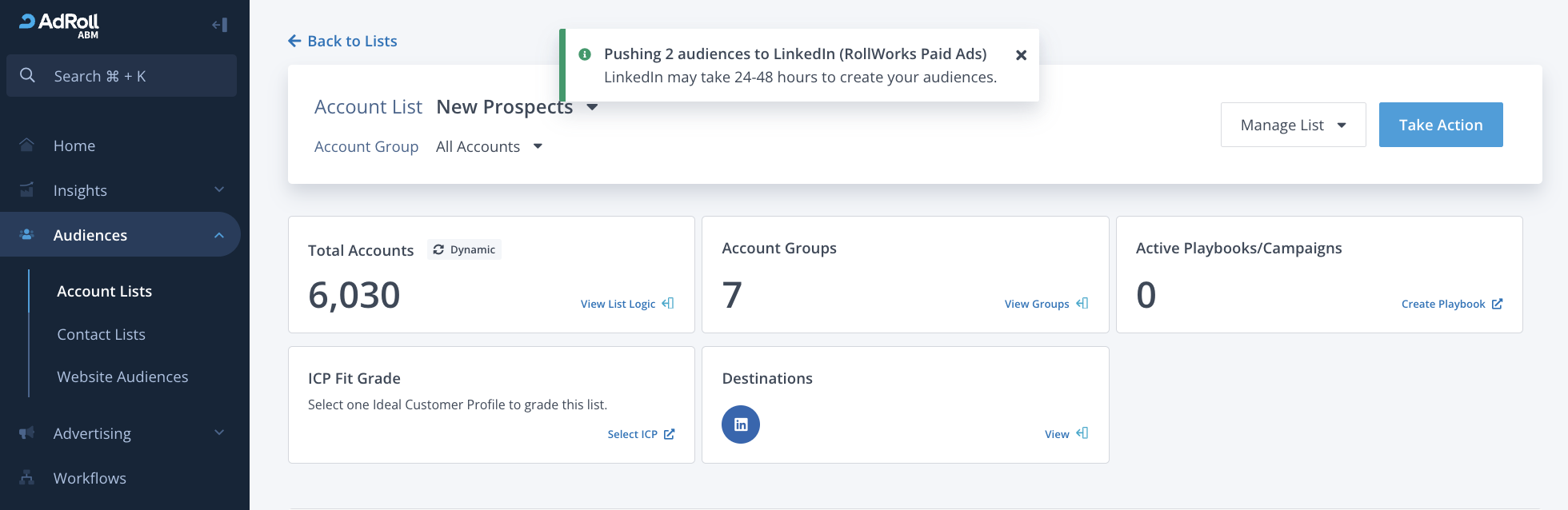Click the Advertising megaphone icon

(27, 433)
